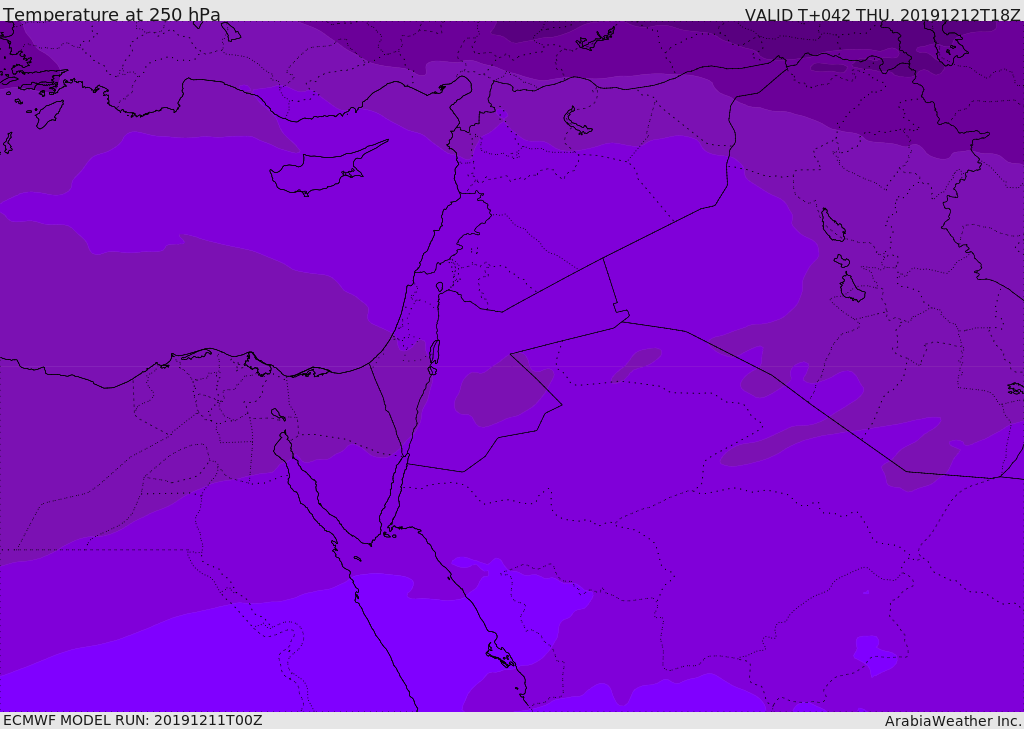Click the 'ArabiaWeather Inc' credit text

pyautogui.click(x=953, y=721)
